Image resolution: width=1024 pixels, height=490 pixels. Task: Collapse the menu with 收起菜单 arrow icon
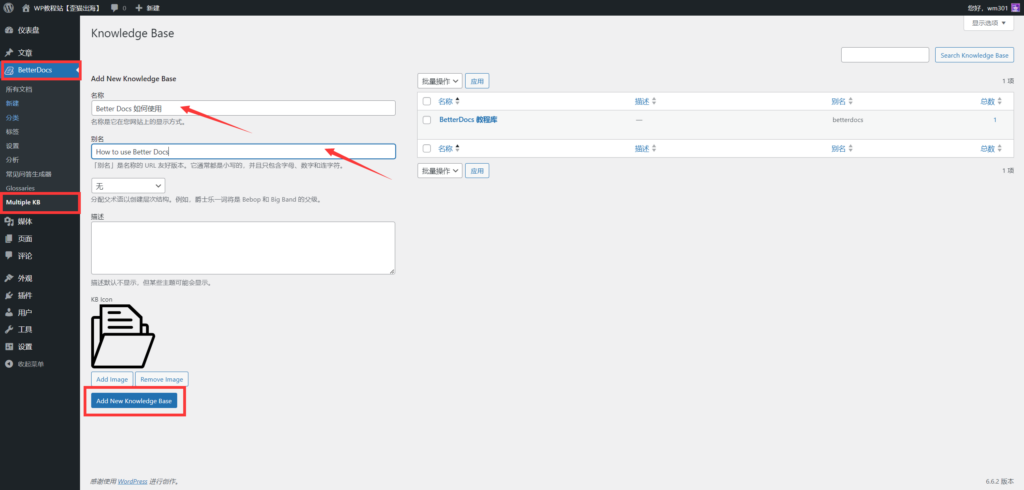[9, 363]
